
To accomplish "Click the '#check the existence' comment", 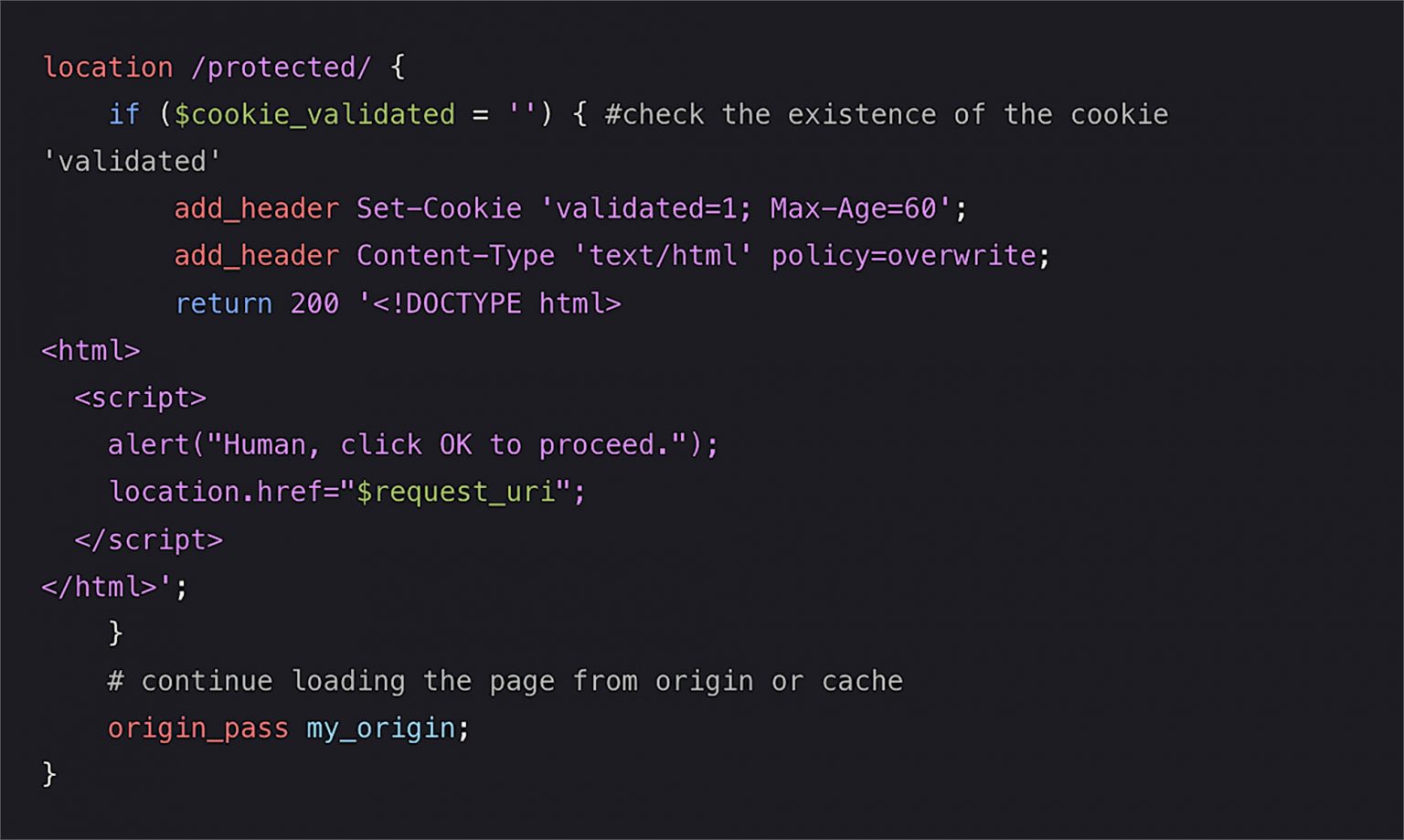I will 771,114.
